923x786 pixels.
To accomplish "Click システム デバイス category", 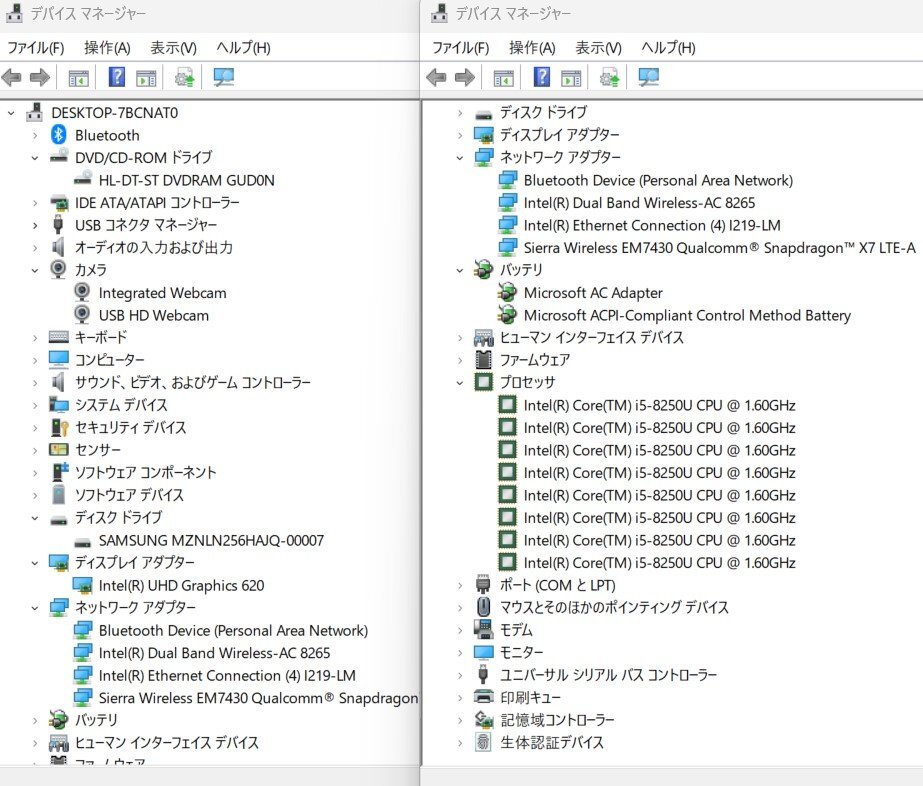I will [121, 405].
